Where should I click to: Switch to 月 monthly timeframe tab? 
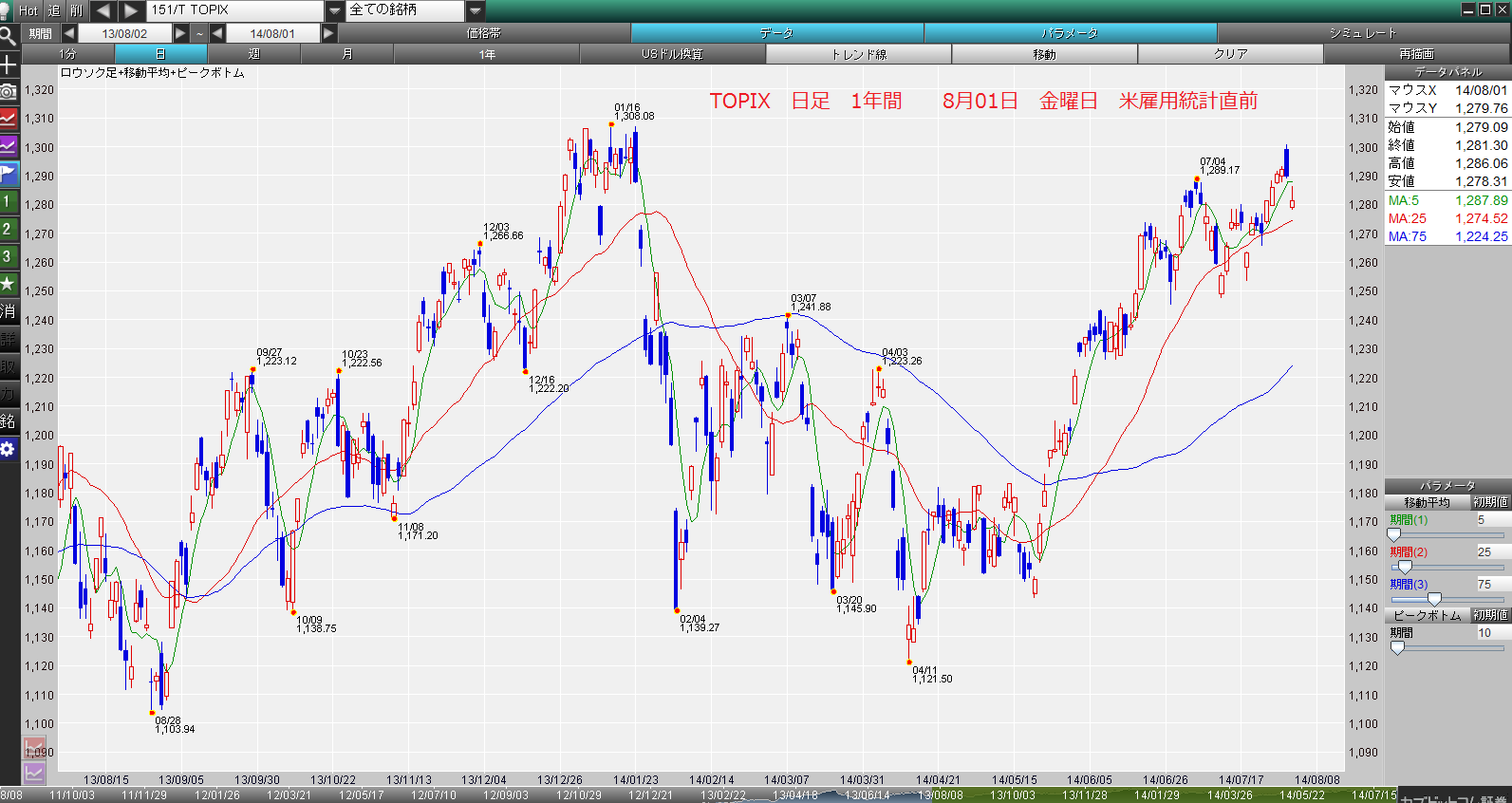tap(346, 54)
